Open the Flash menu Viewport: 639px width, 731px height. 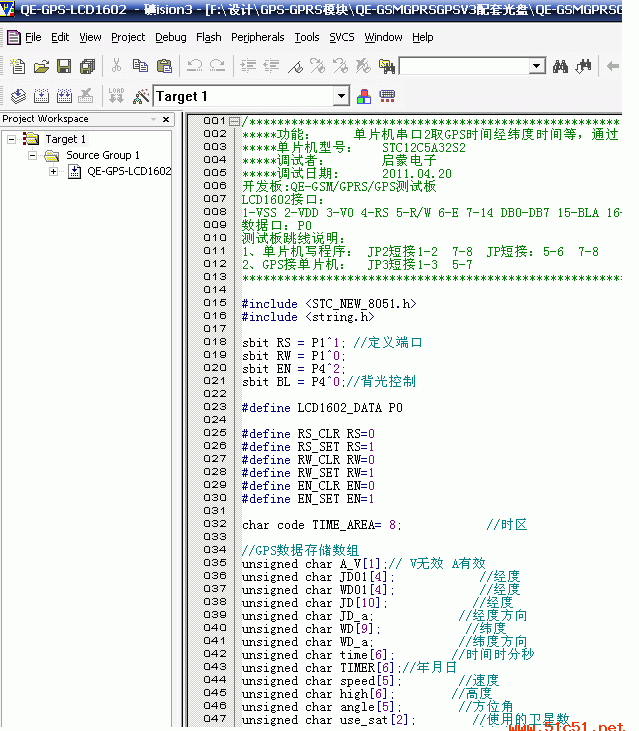point(209,37)
